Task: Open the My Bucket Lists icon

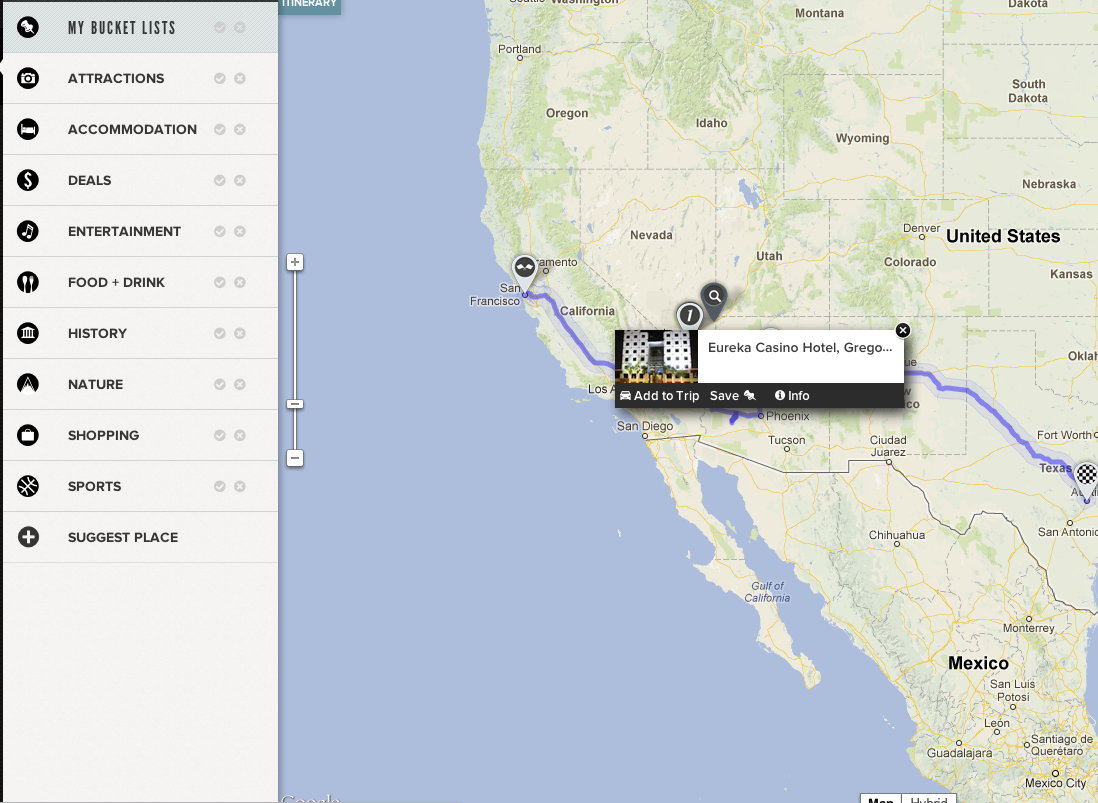Action: (x=28, y=27)
